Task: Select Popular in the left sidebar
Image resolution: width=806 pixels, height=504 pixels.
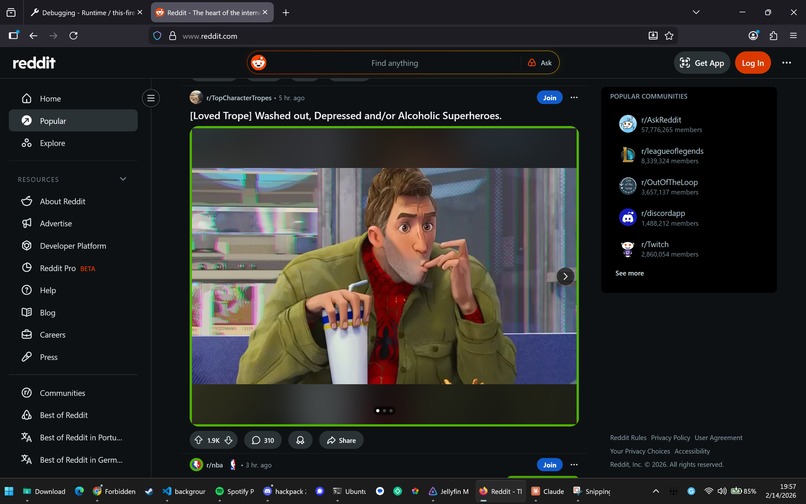Action: 73,121
